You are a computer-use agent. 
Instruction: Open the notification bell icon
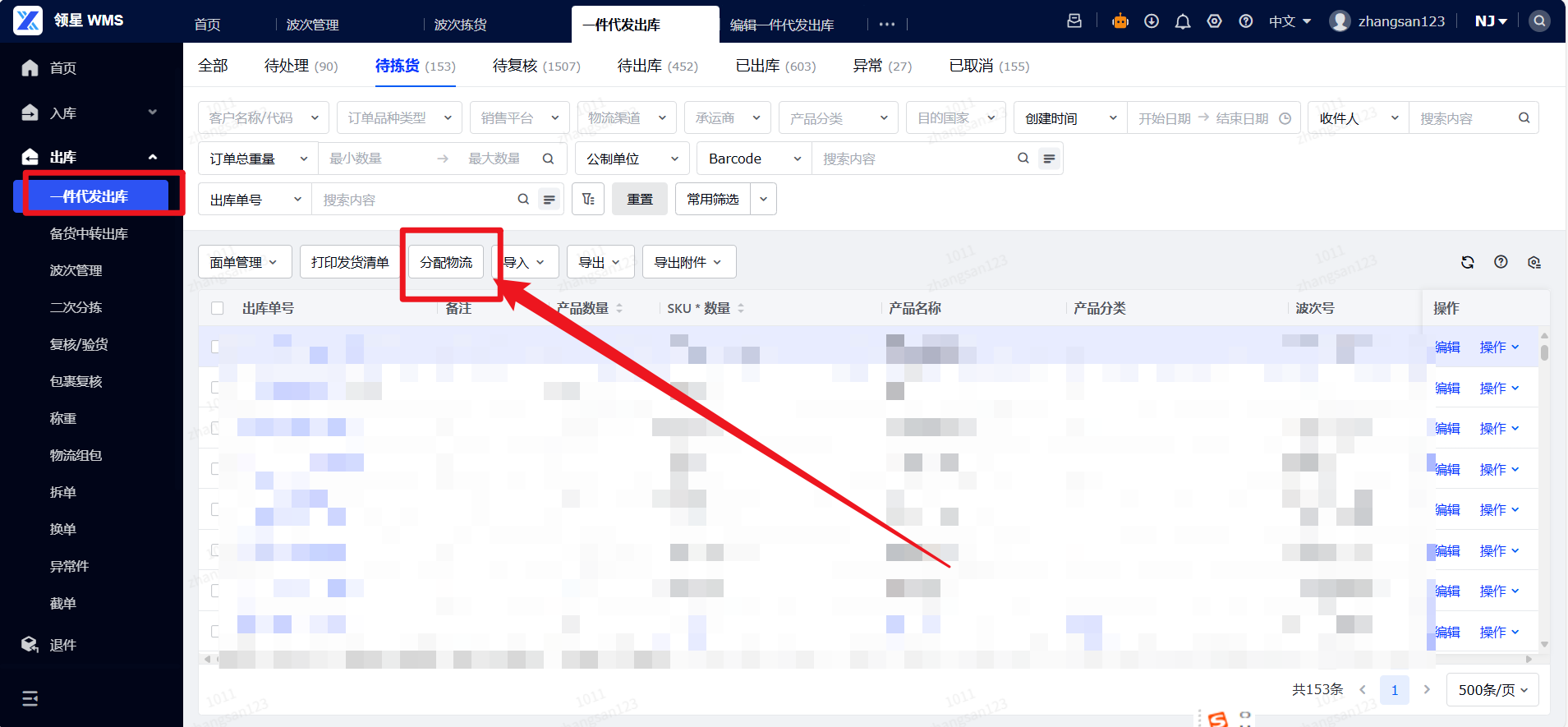click(x=1183, y=21)
